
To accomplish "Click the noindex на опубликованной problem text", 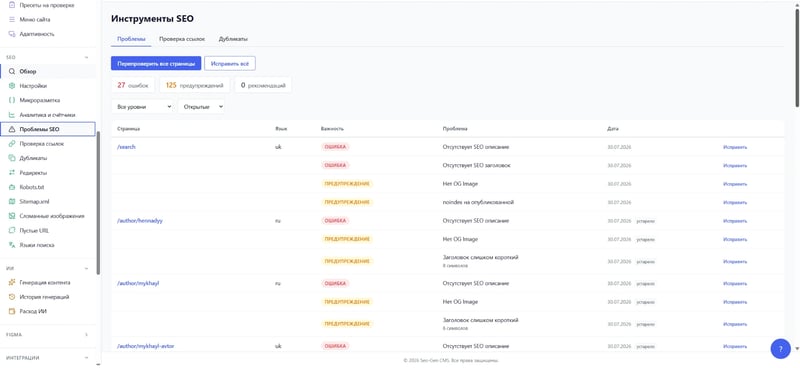I will (478, 203).
